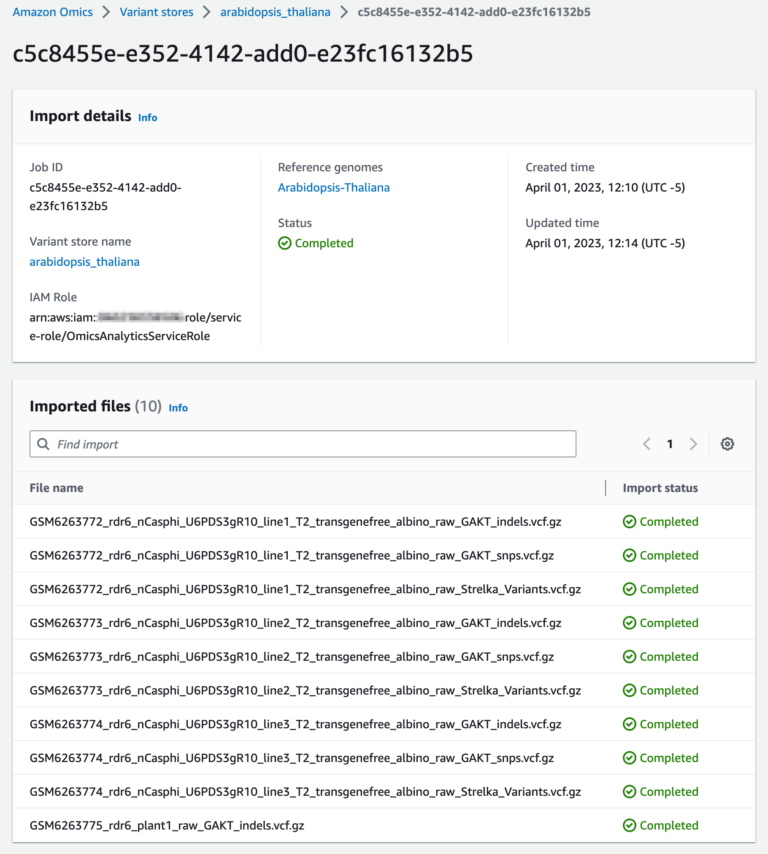Click inside the Find import search field
Screen dimensions: 768x854
[x=200, y=443]
